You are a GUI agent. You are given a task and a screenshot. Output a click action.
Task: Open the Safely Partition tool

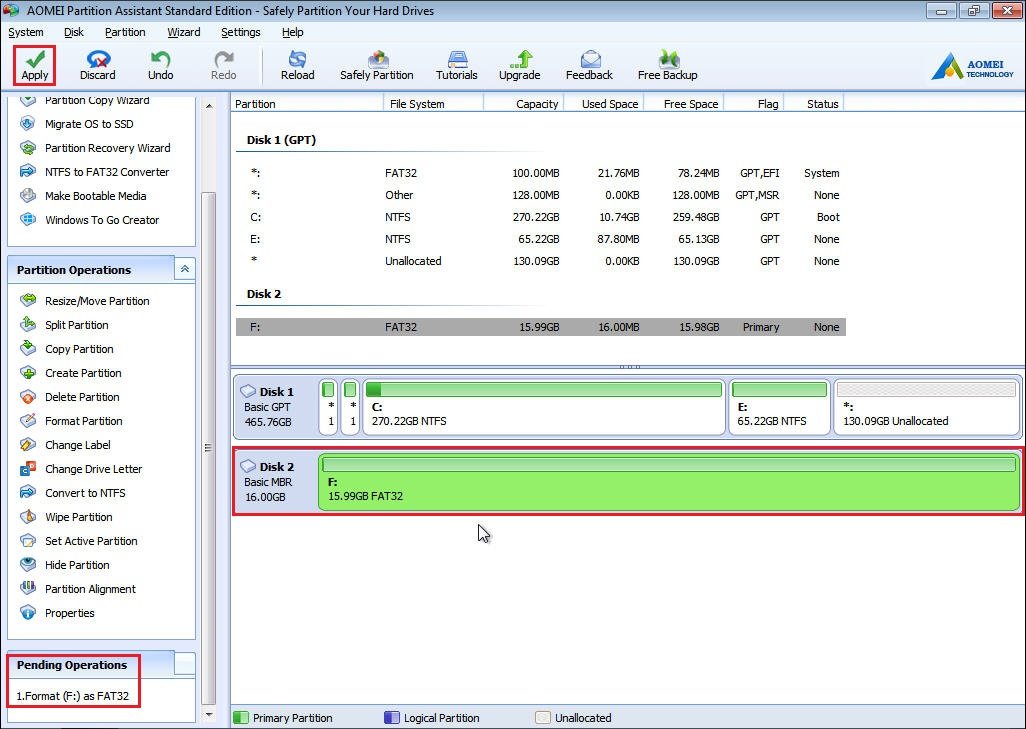coord(377,60)
